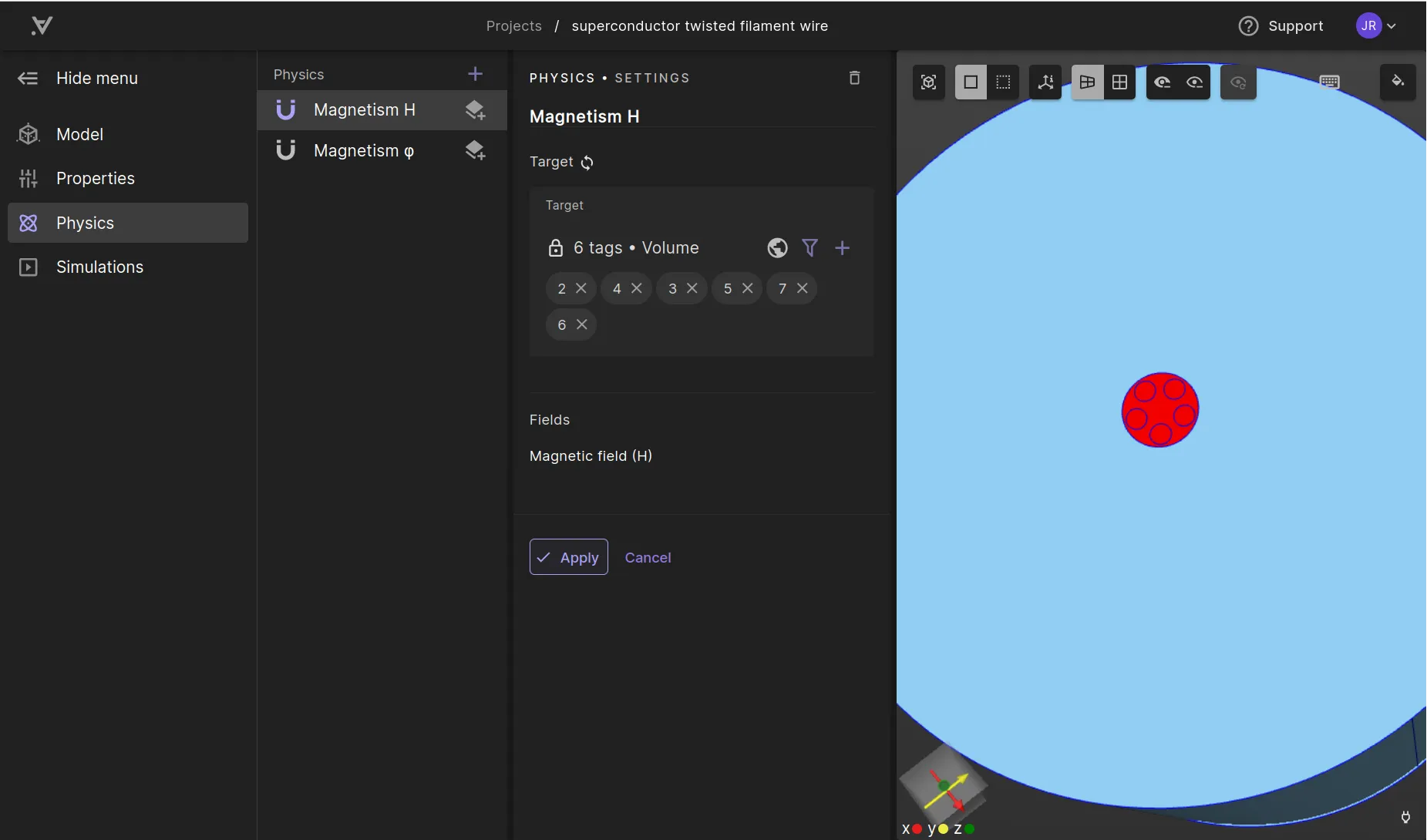Open the Model section

[x=128, y=134]
